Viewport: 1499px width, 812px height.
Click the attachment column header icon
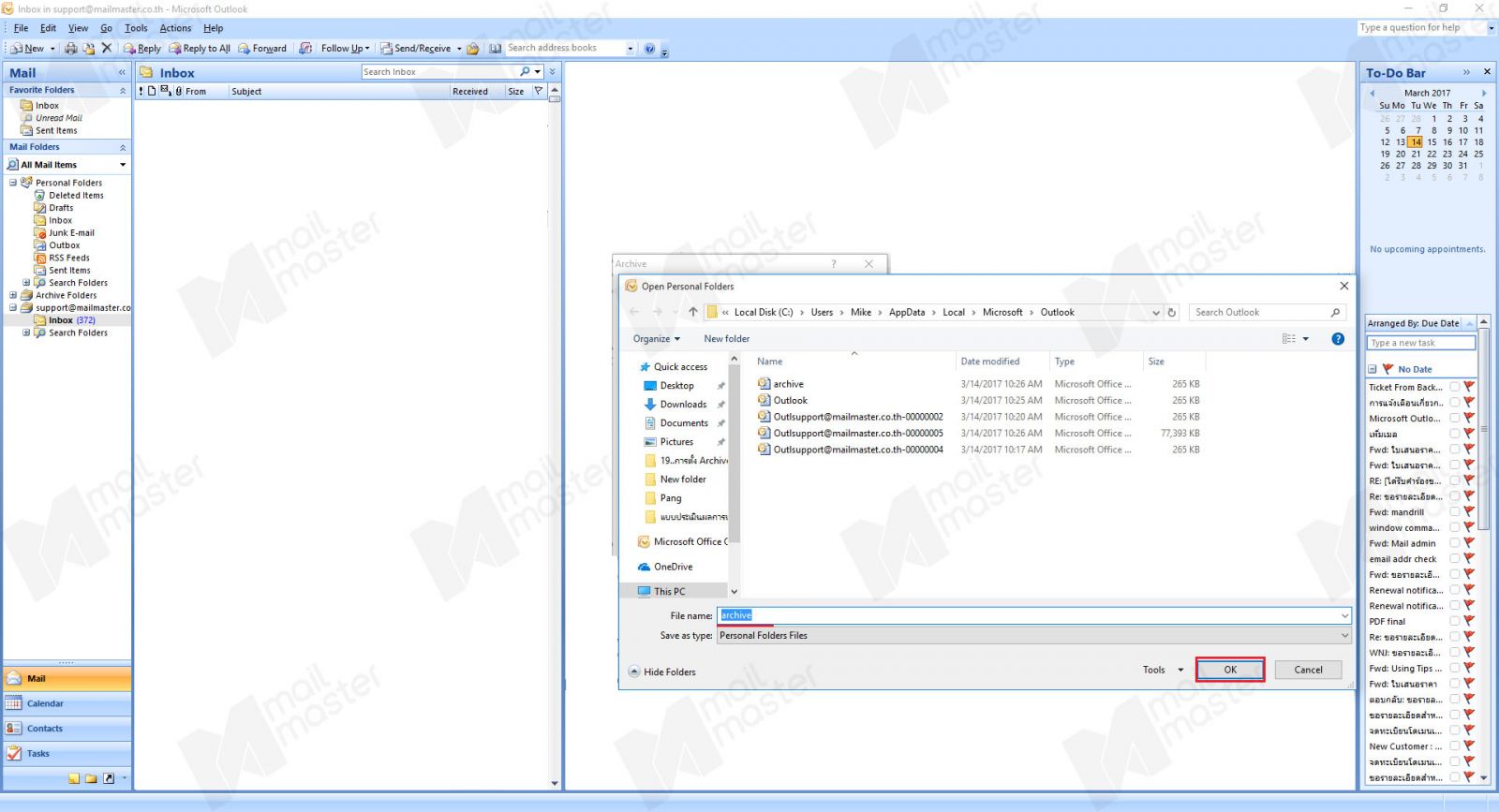[178, 91]
